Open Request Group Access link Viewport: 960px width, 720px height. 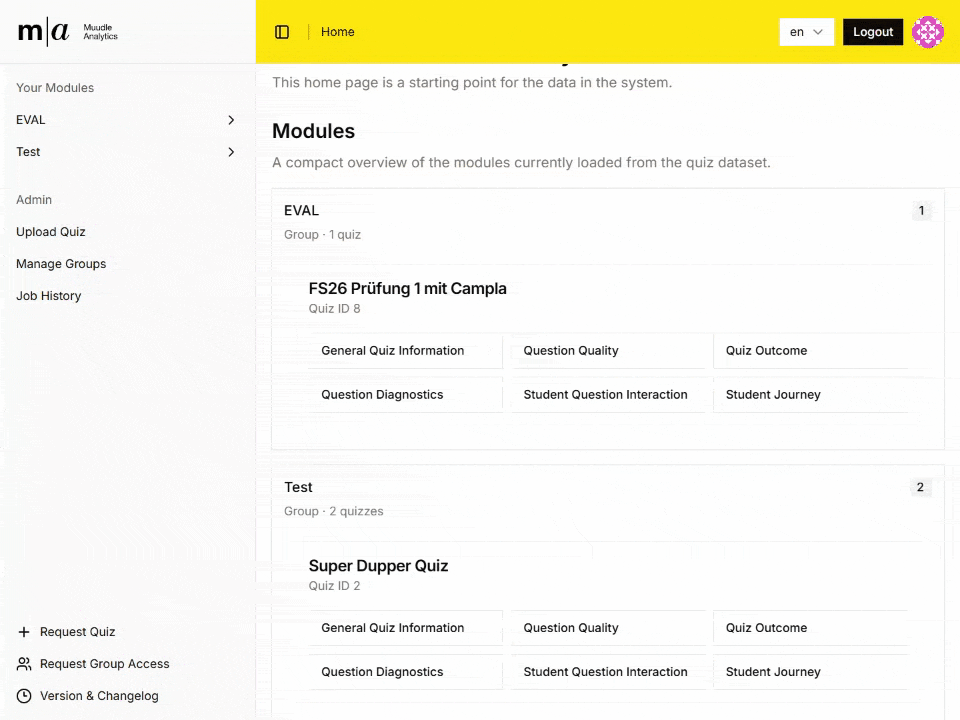[105, 664]
